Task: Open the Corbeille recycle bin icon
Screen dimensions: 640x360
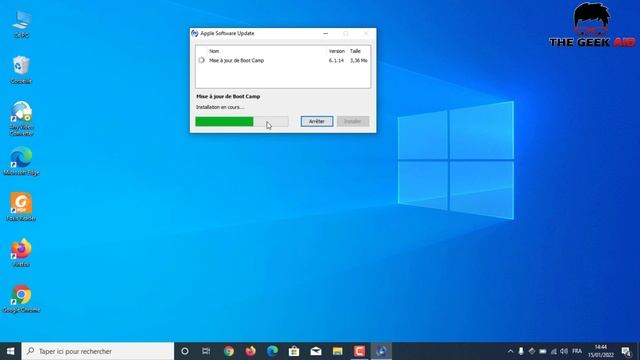Action: (21, 70)
